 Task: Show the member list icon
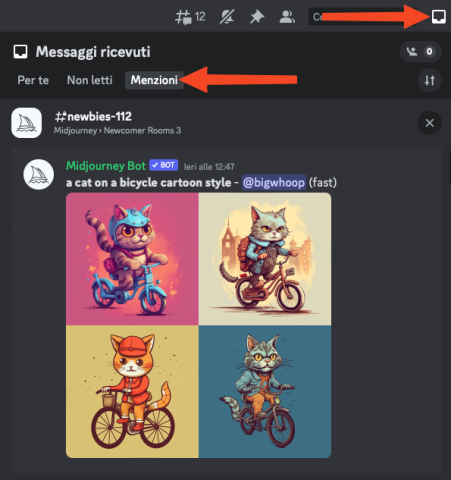tap(287, 17)
